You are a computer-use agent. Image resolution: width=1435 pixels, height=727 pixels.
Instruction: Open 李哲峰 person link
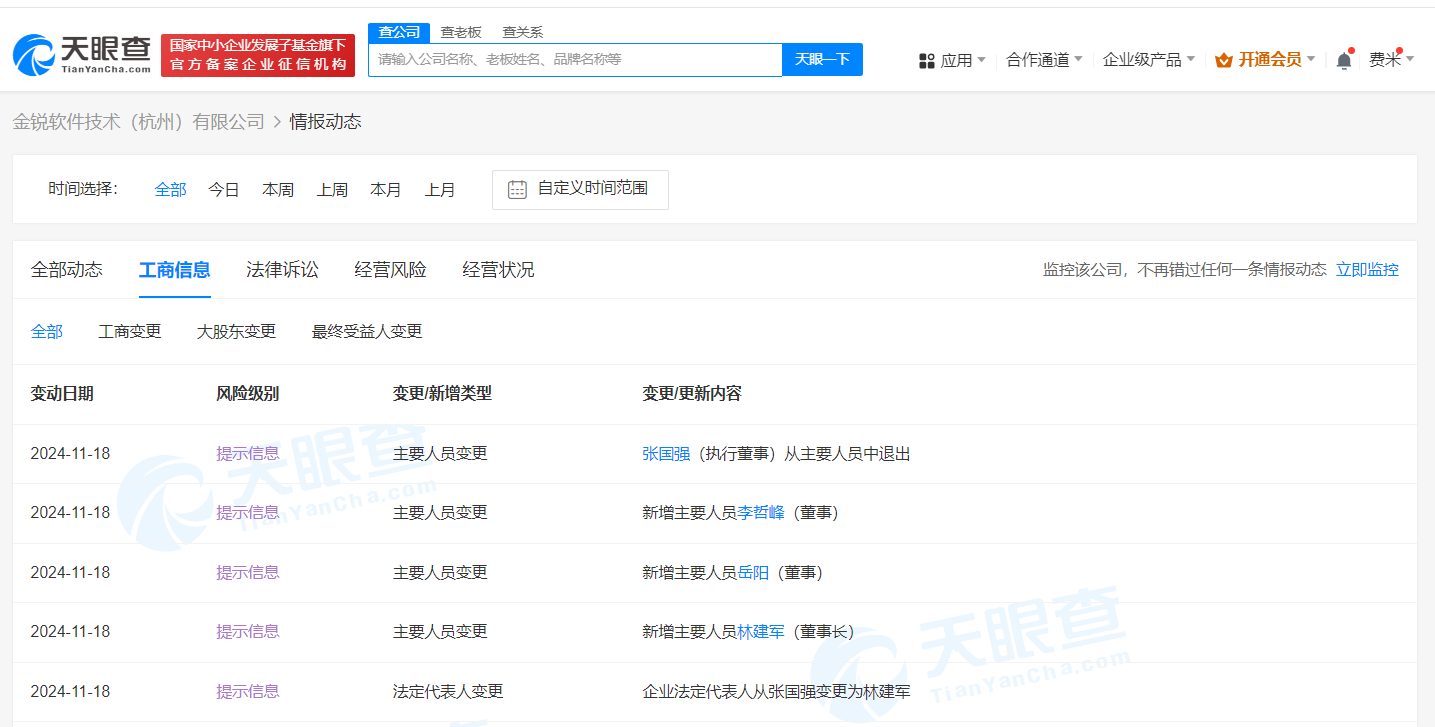click(x=761, y=513)
